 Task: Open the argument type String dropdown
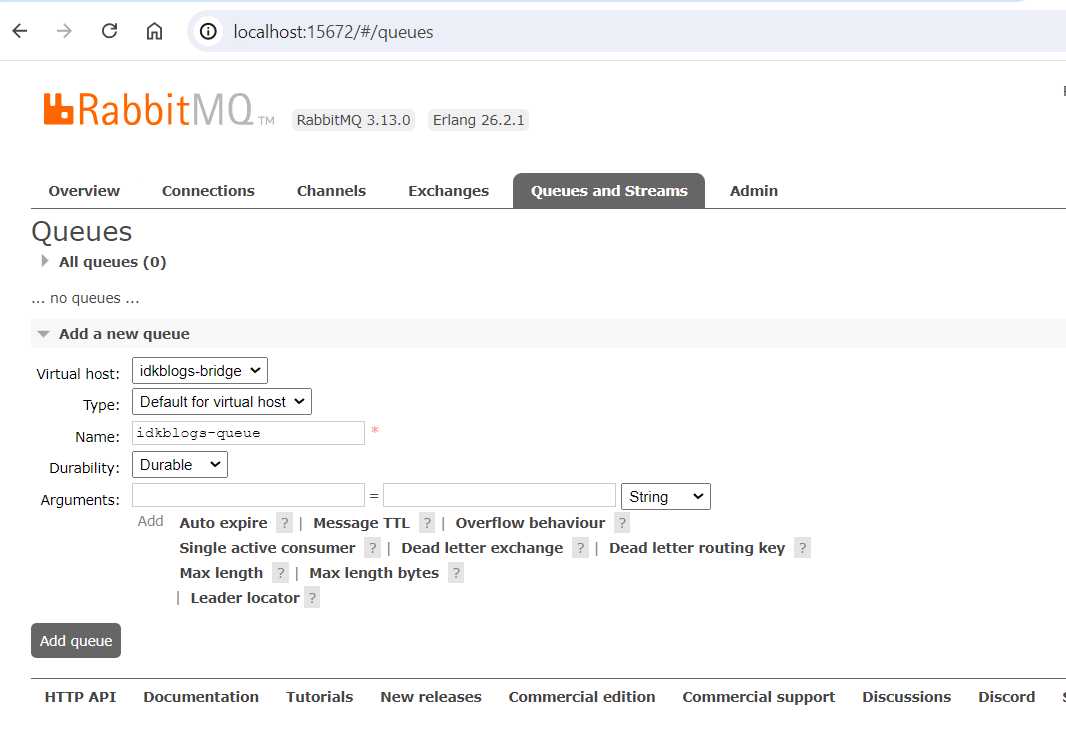point(666,497)
